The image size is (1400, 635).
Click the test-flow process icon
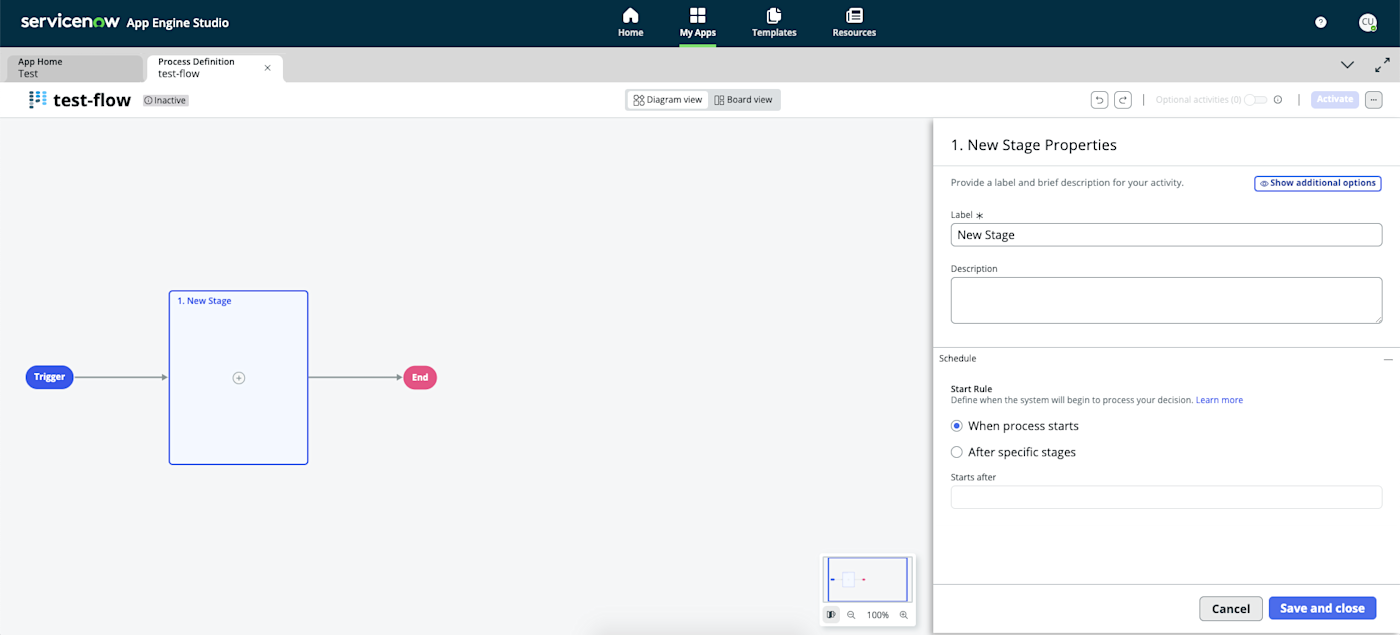pos(38,100)
